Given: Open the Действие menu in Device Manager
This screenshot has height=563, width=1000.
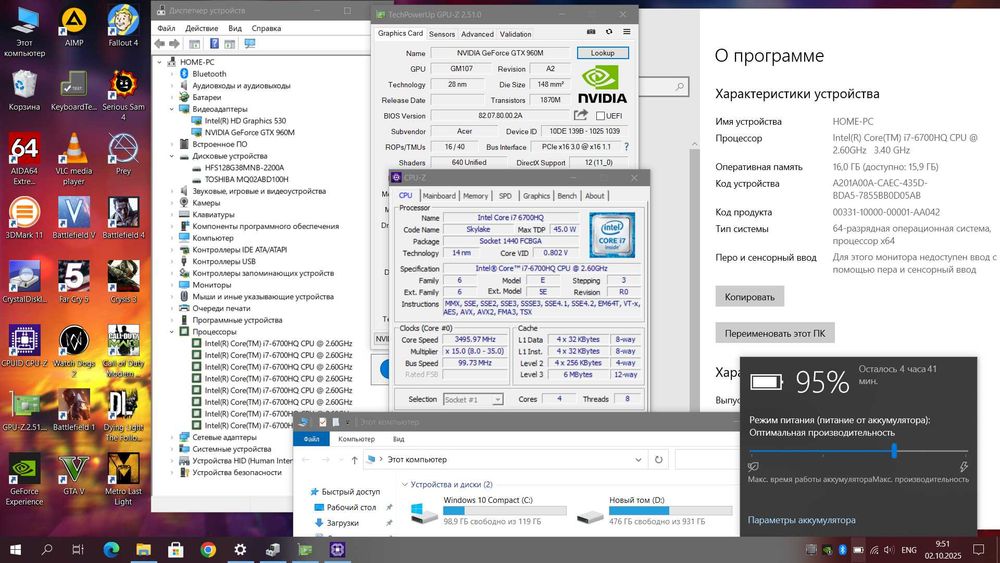Looking at the screenshot, I should tap(202, 28).
